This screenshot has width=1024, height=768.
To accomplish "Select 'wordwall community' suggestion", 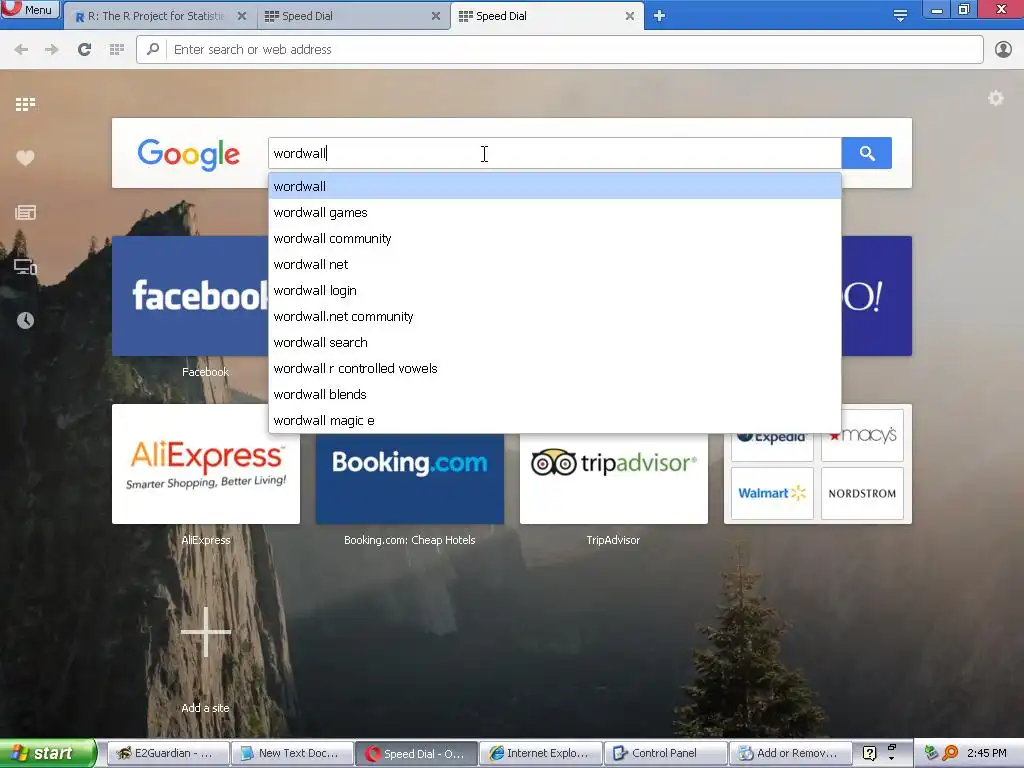I will point(554,238).
